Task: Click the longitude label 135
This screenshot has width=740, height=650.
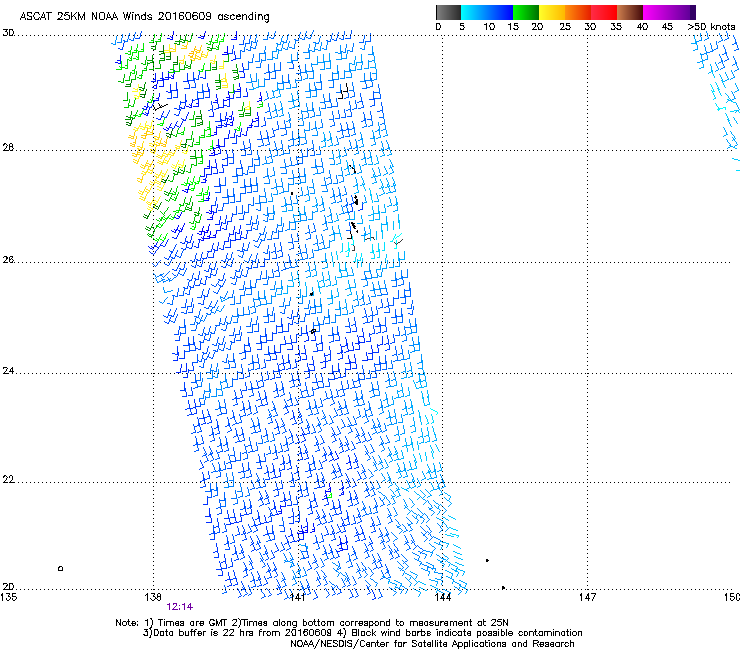Action: (x=8, y=597)
